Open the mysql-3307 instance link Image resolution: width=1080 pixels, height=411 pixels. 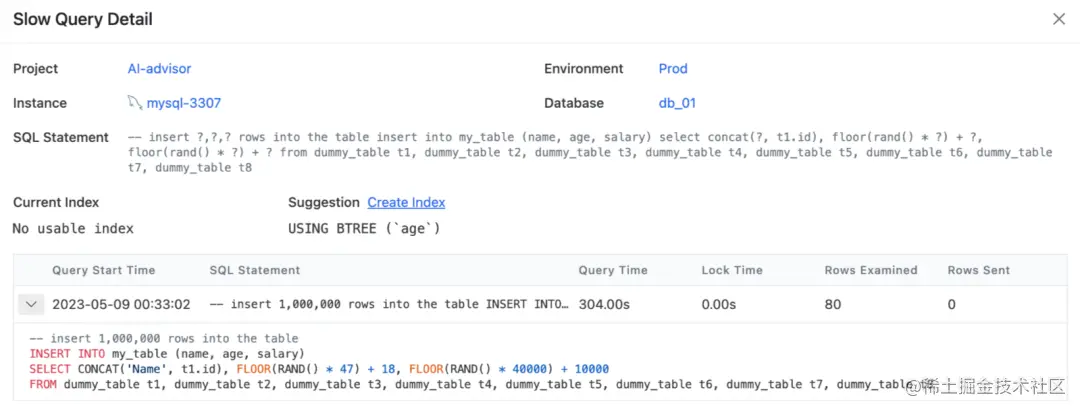(183, 103)
